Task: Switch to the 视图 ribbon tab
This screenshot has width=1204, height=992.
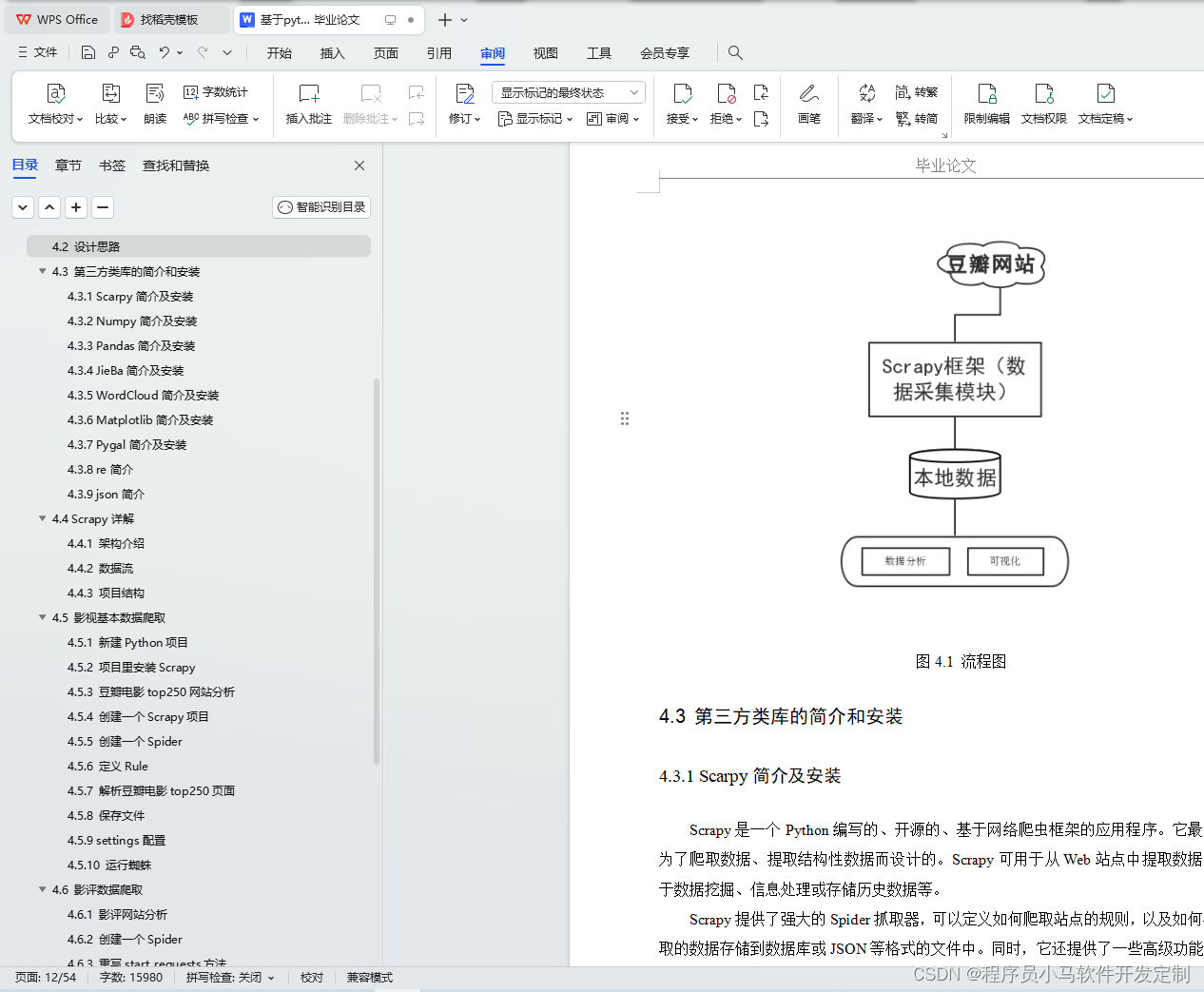Action: pos(545,53)
